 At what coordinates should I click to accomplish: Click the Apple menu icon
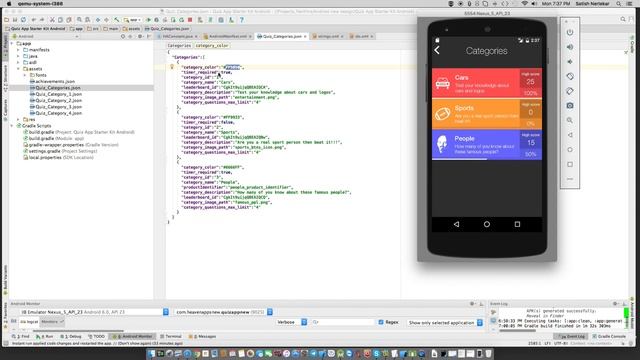9,4
